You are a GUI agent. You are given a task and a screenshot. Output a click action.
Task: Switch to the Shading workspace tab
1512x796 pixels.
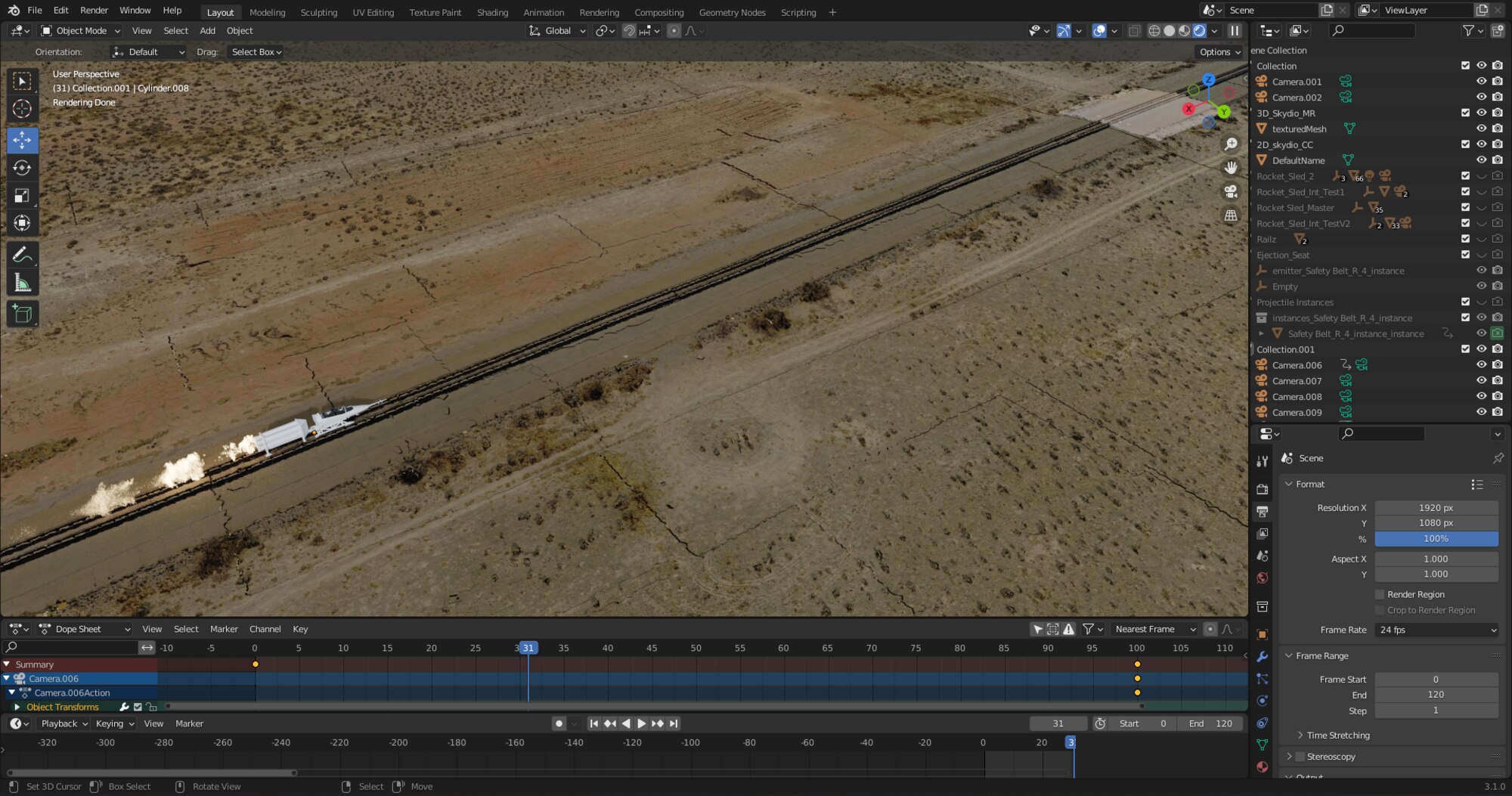(492, 12)
